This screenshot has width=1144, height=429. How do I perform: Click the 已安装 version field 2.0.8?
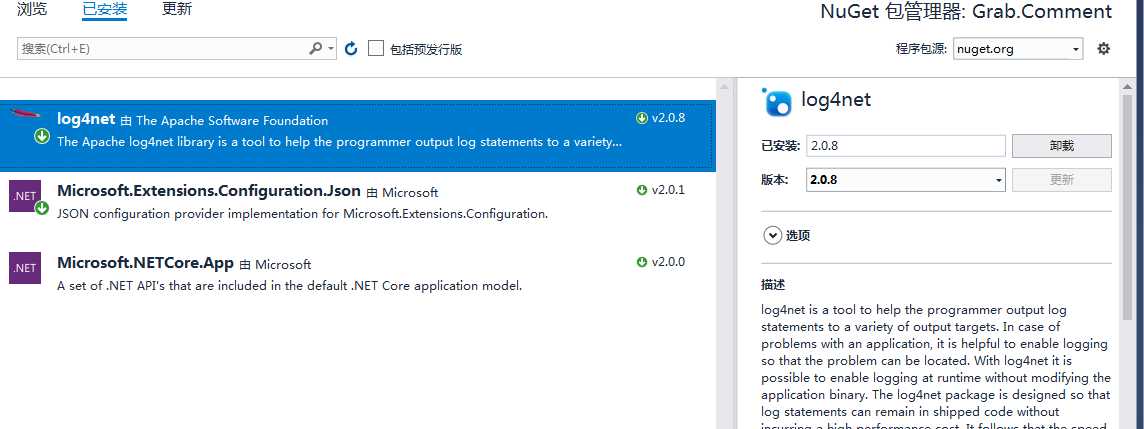905,145
